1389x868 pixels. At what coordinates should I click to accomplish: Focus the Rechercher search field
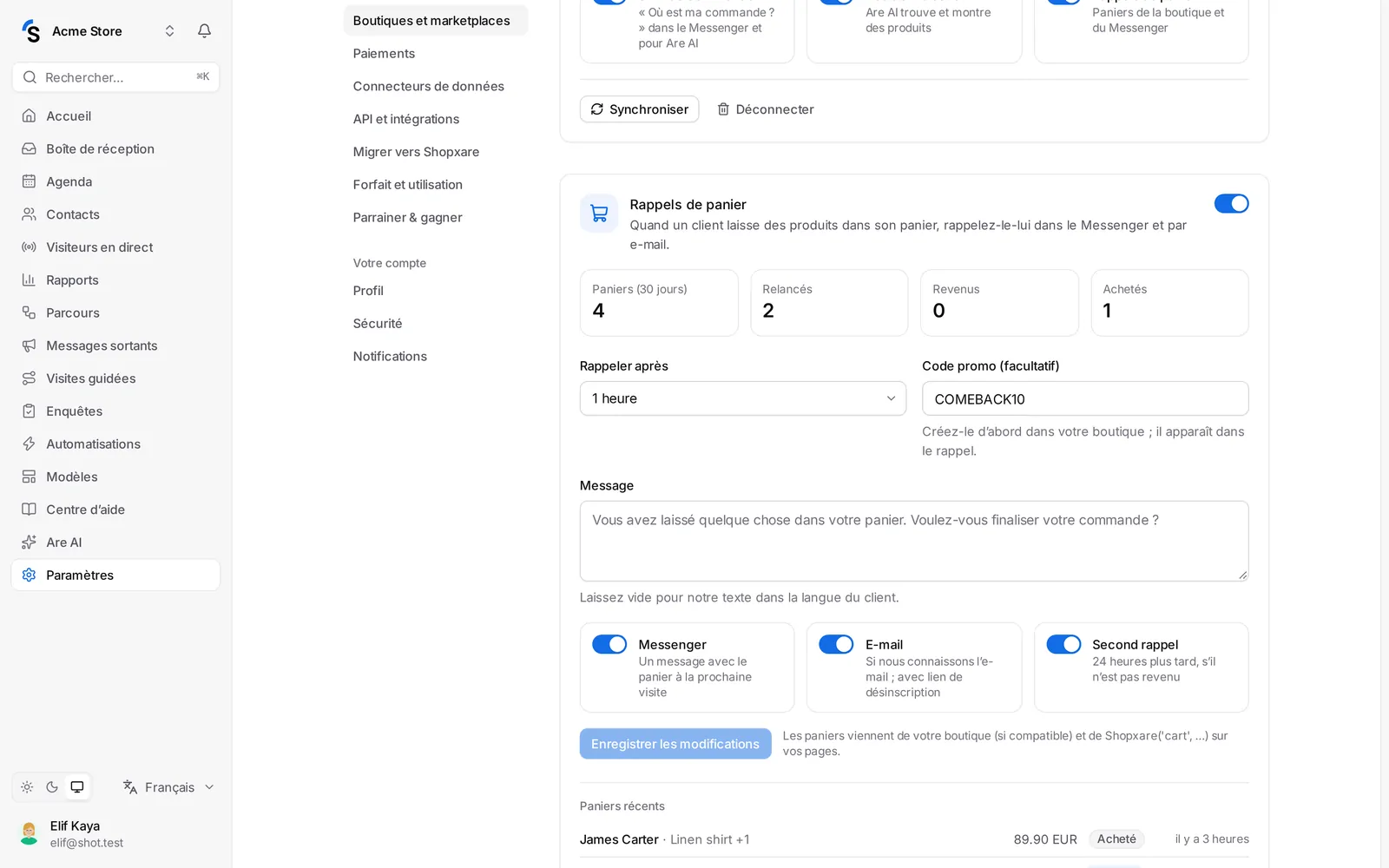(x=115, y=77)
